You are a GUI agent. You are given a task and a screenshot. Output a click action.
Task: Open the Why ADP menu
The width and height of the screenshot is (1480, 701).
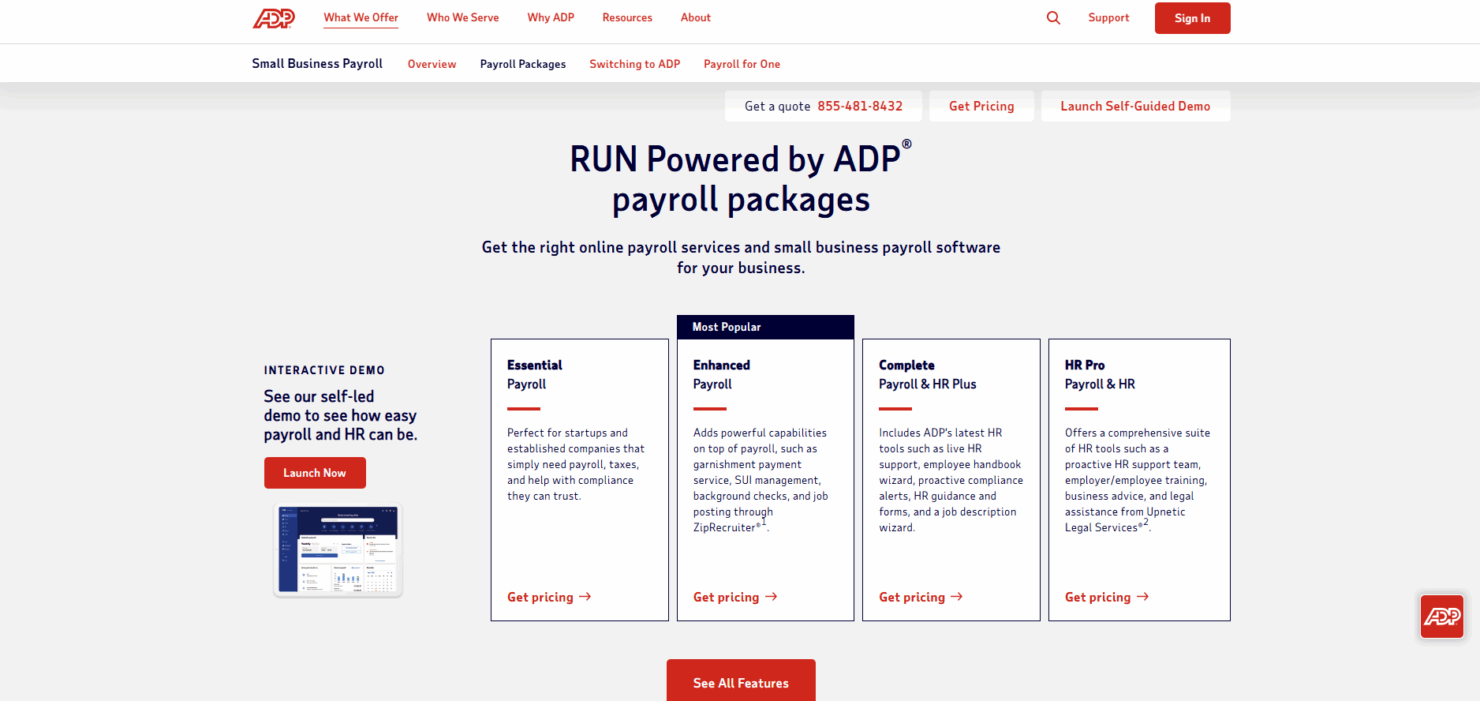pyautogui.click(x=551, y=18)
